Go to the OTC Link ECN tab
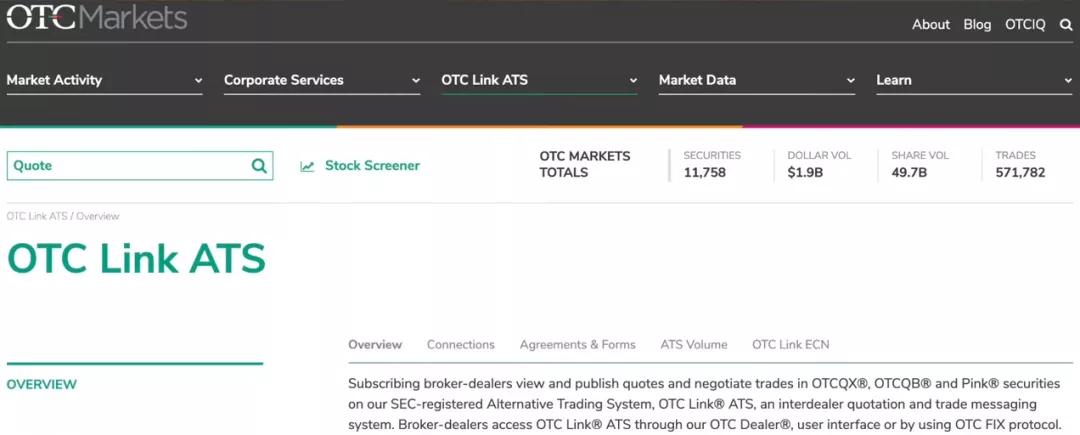Image resolution: width=1080 pixels, height=435 pixels. pos(790,345)
